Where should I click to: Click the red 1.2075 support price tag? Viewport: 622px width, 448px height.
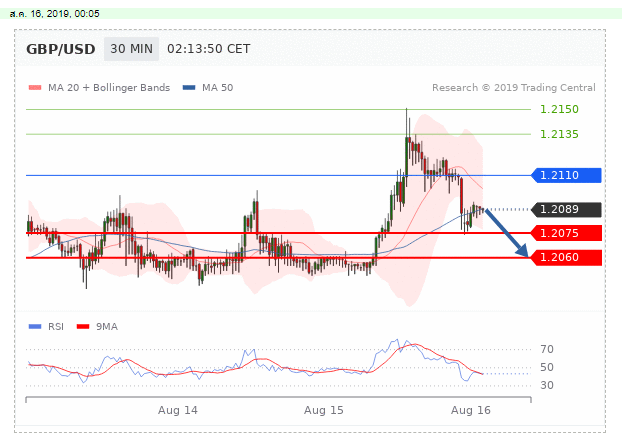click(x=566, y=233)
